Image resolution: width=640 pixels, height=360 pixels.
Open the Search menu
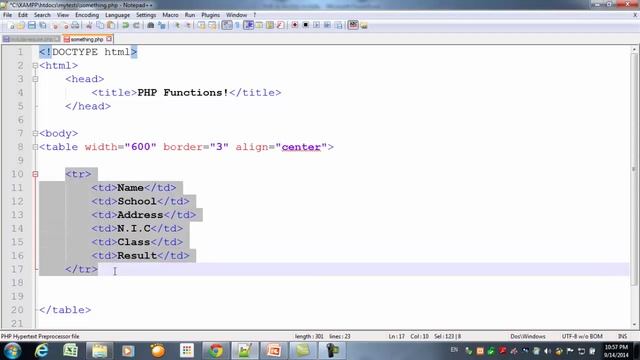(42, 15)
